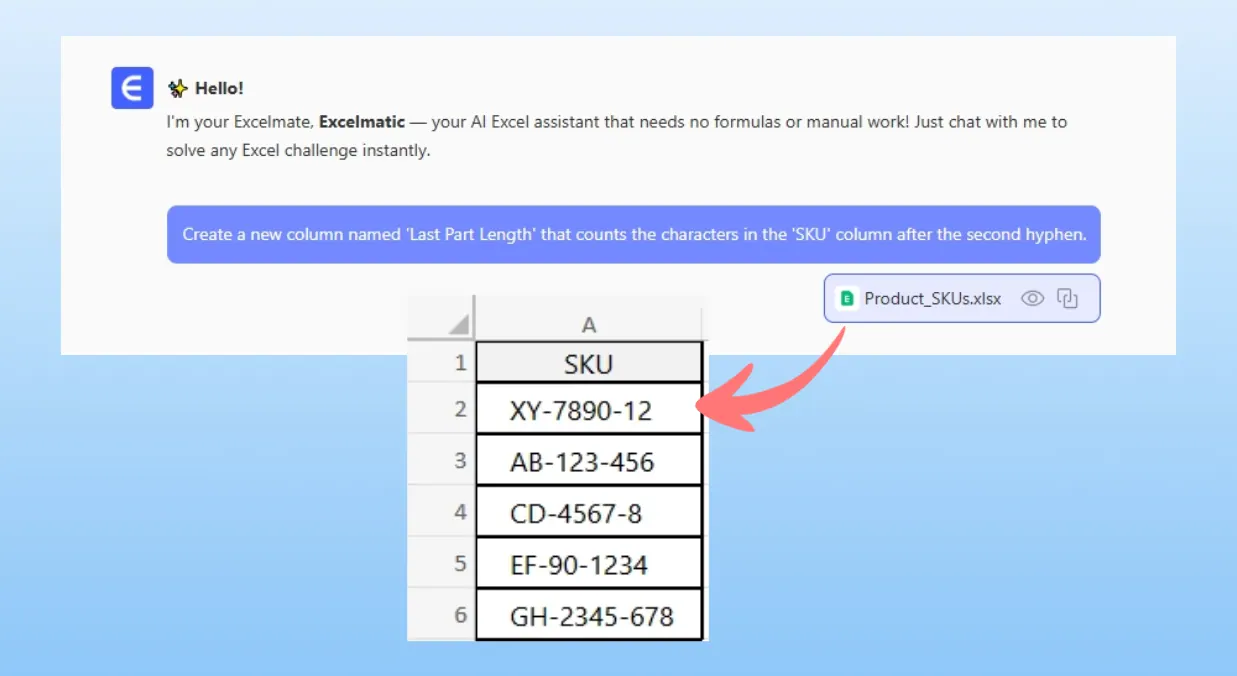Open the Product_SKUs.xlsx file name
The width and height of the screenshot is (1237, 676).
[932, 298]
